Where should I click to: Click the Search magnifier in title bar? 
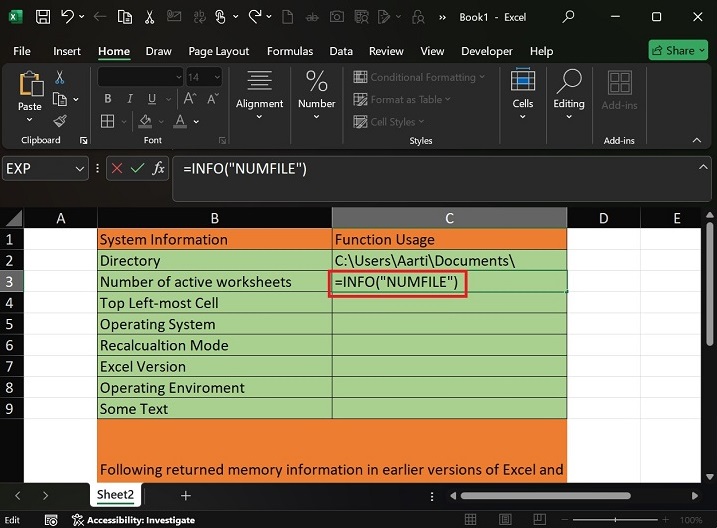[569, 17]
